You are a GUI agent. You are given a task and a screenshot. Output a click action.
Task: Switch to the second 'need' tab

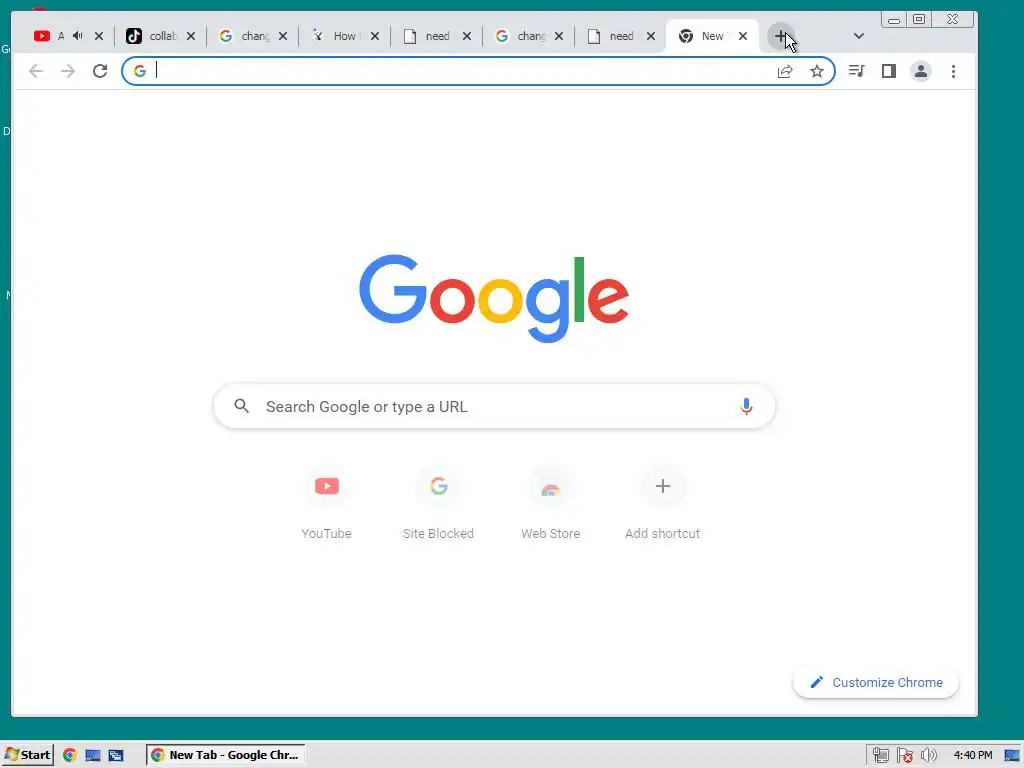[x=612, y=36]
